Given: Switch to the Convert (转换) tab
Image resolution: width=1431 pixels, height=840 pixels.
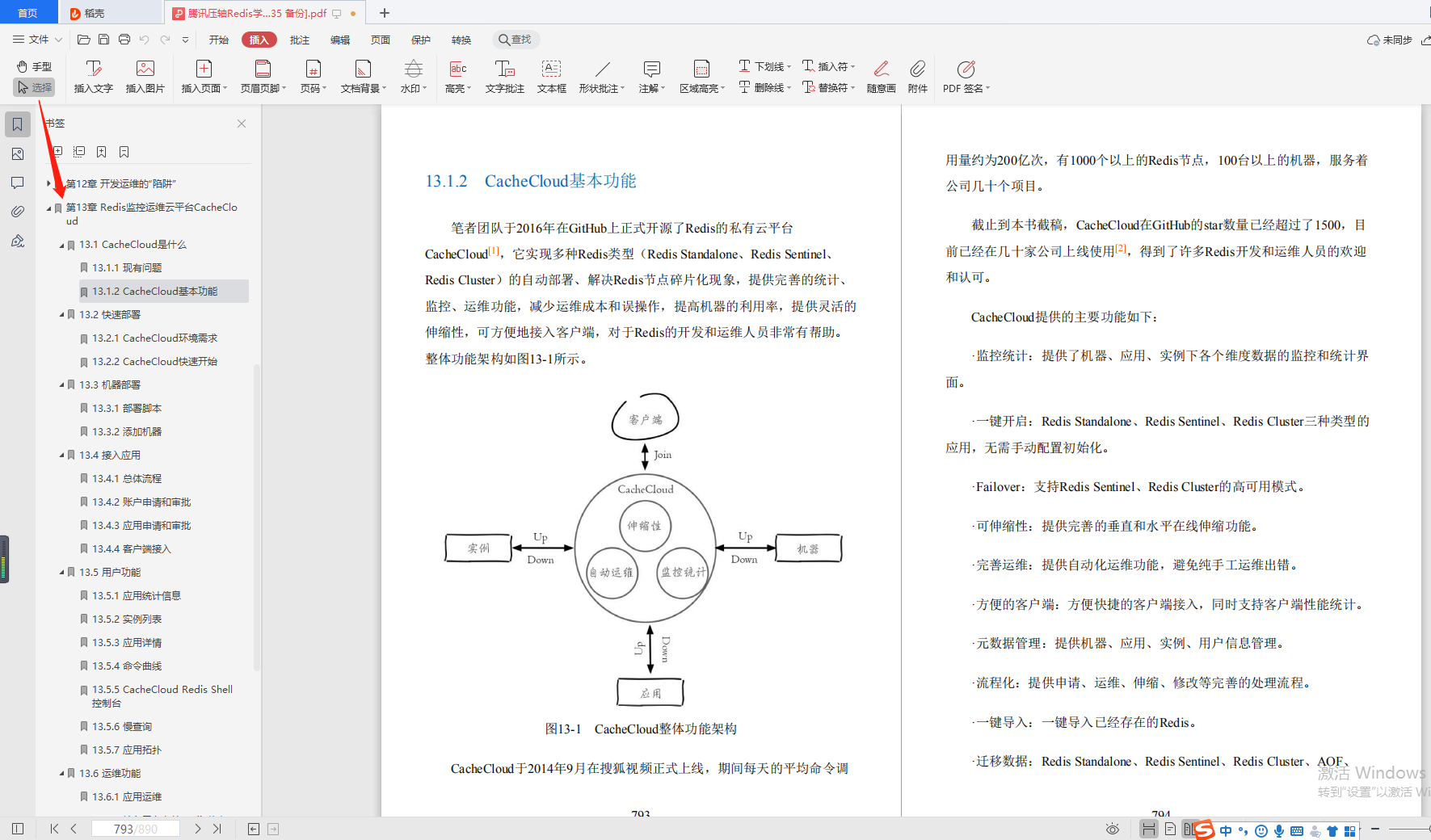Looking at the screenshot, I should 461,40.
